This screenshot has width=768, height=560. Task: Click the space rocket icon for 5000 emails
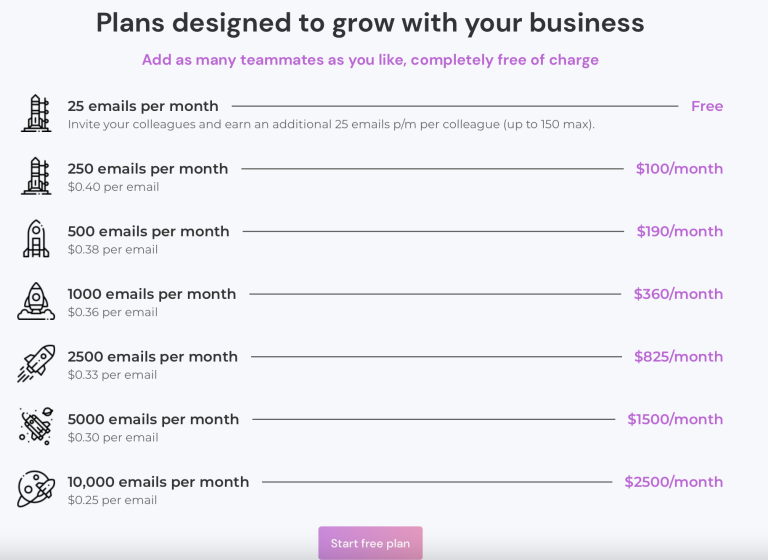tap(36, 426)
